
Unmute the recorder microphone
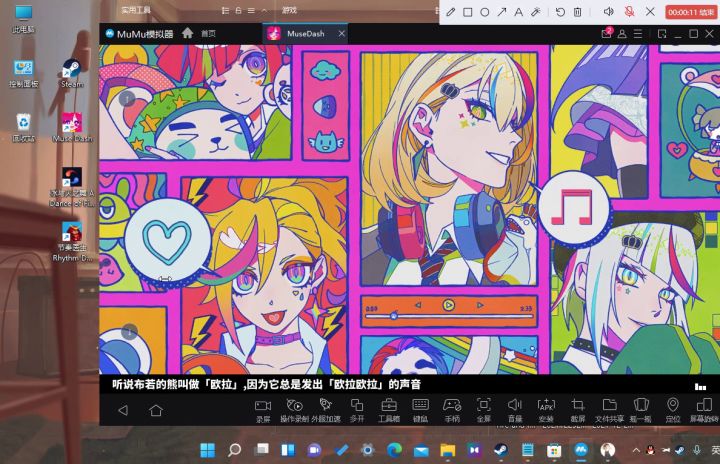pos(630,11)
